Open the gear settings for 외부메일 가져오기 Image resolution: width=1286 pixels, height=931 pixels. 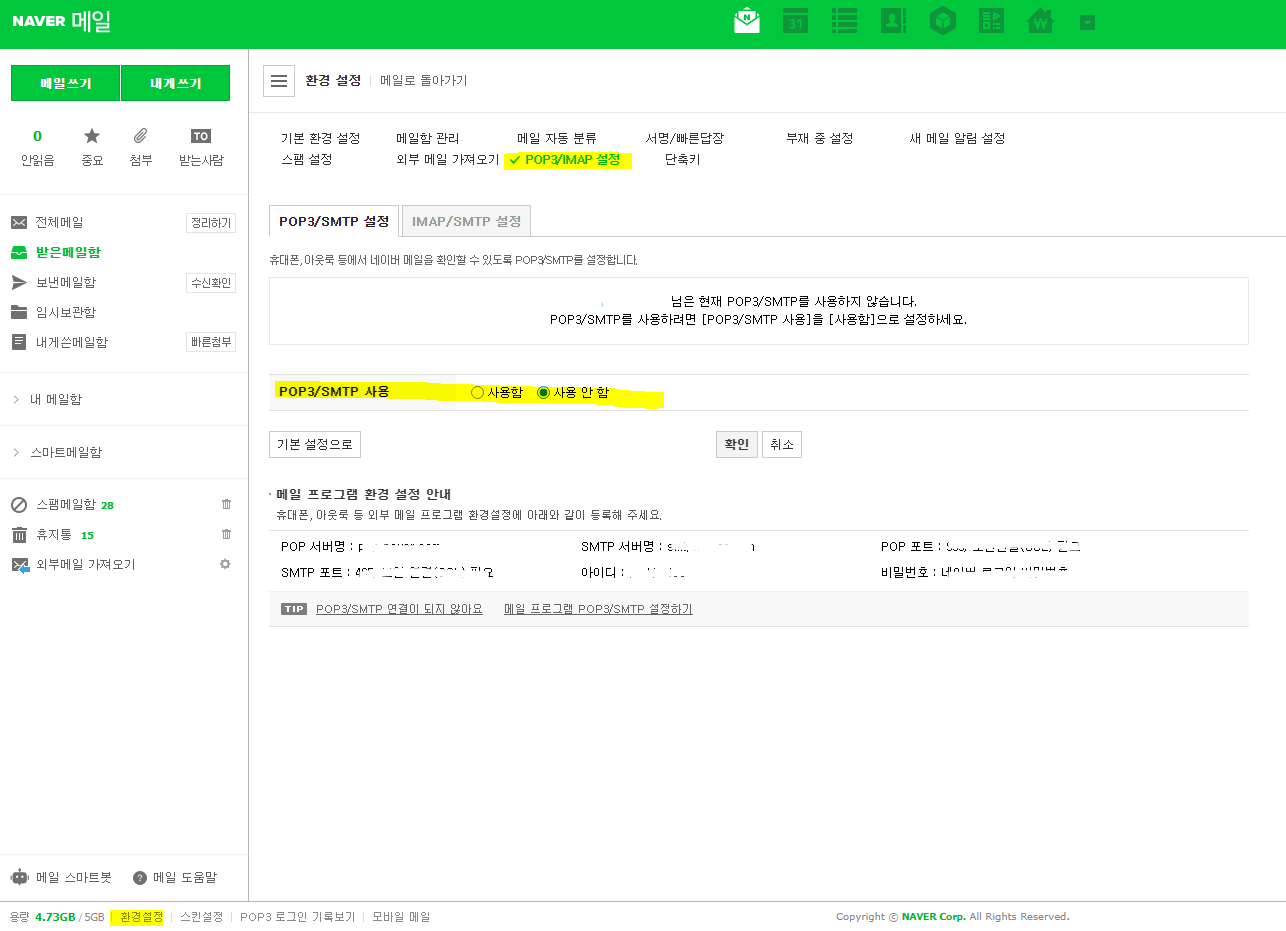225,564
